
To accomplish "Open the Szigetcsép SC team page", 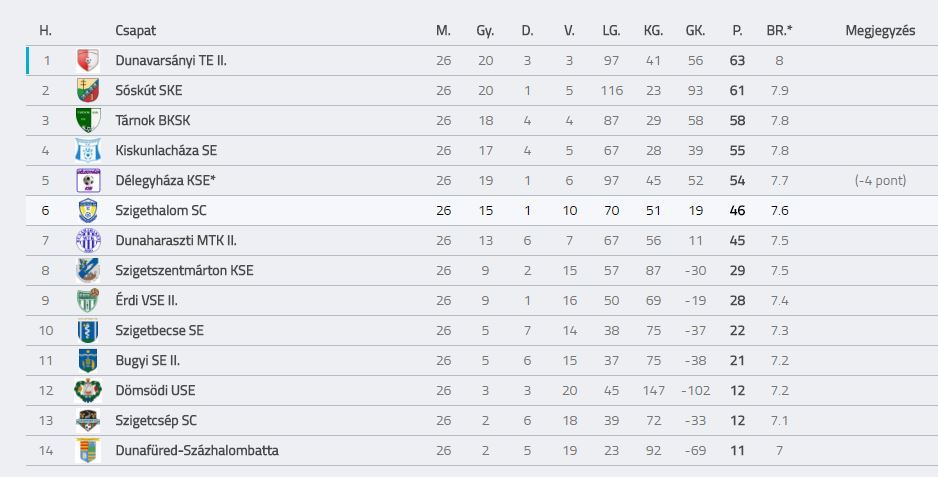I will pos(156,421).
